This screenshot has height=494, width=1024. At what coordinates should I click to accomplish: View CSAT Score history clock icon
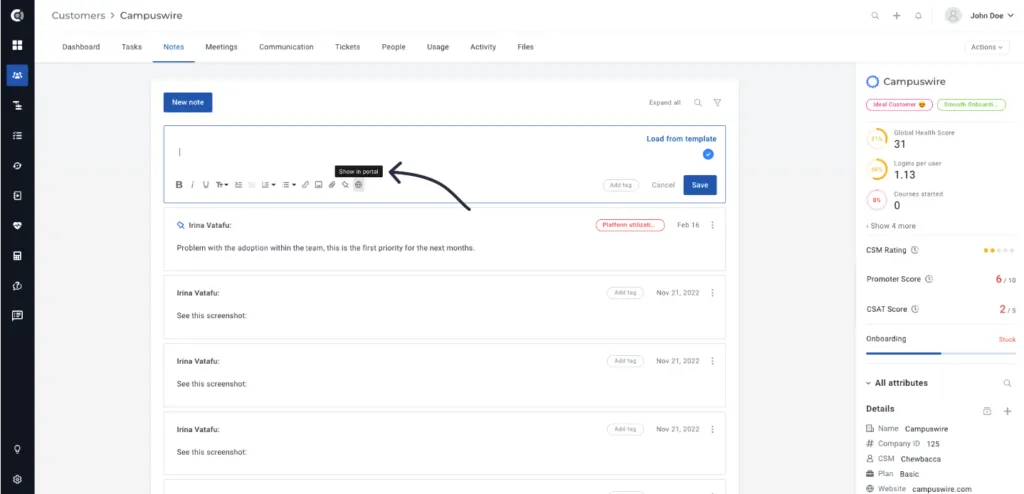915,309
